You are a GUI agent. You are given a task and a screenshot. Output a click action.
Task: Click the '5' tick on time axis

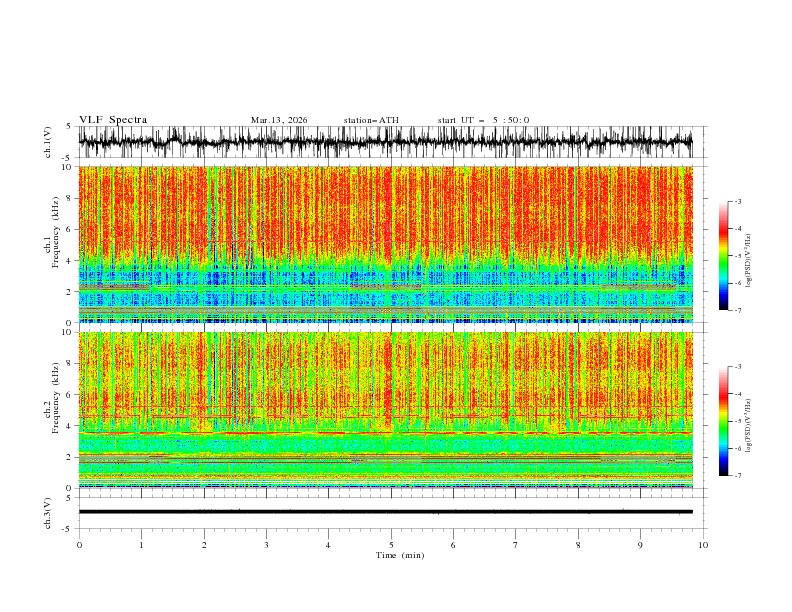click(x=391, y=545)
